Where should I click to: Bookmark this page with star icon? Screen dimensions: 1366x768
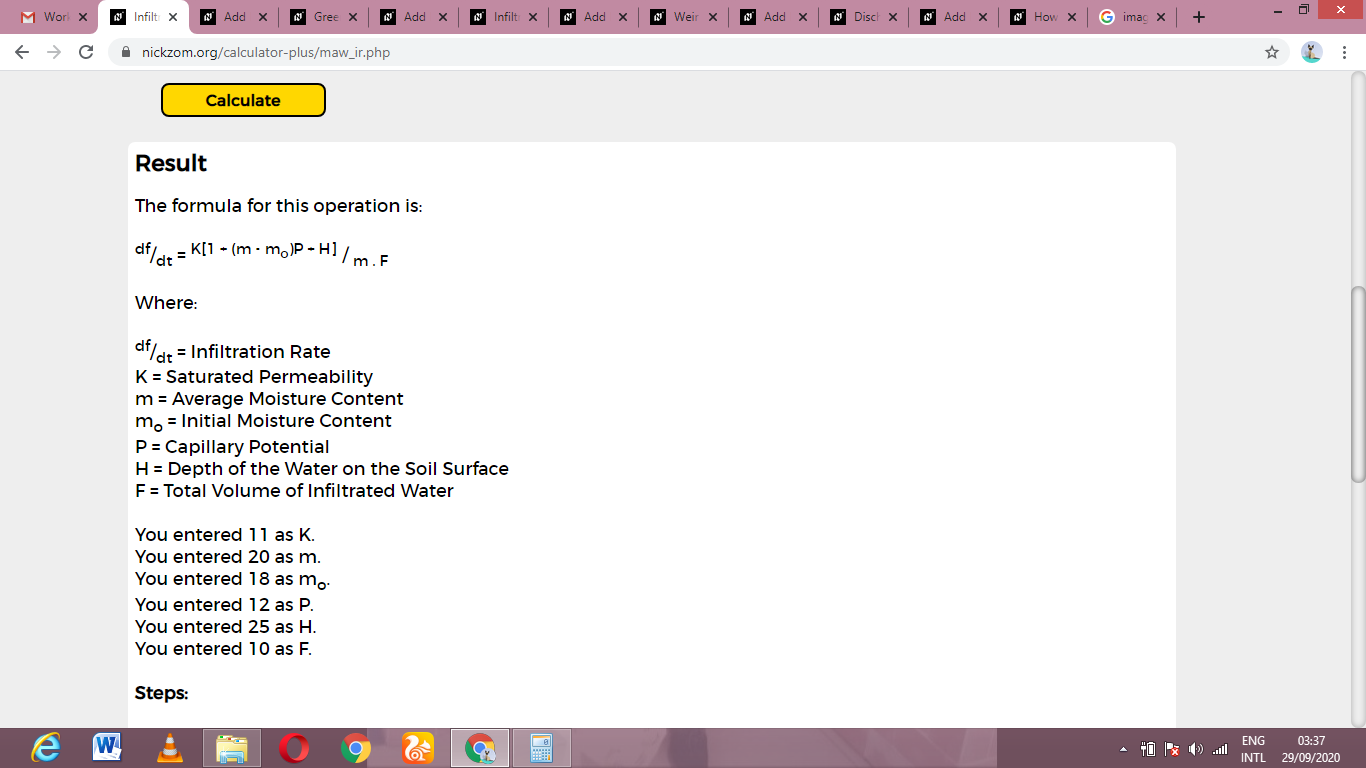(x=1272, y=52)
